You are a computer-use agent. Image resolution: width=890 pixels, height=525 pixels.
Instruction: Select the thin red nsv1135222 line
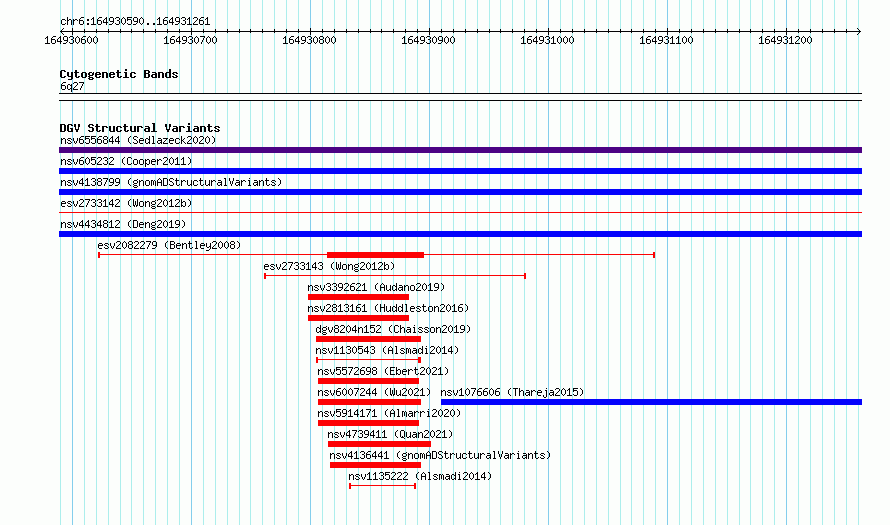pos(383,486)
